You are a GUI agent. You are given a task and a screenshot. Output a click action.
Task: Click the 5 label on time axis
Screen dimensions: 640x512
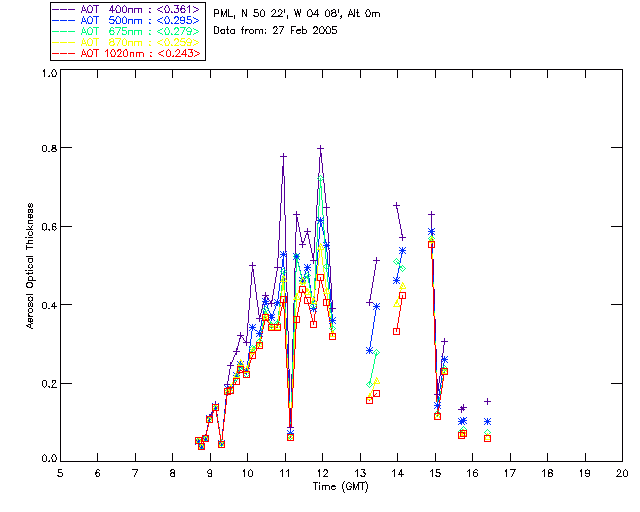tap(60, 474)
